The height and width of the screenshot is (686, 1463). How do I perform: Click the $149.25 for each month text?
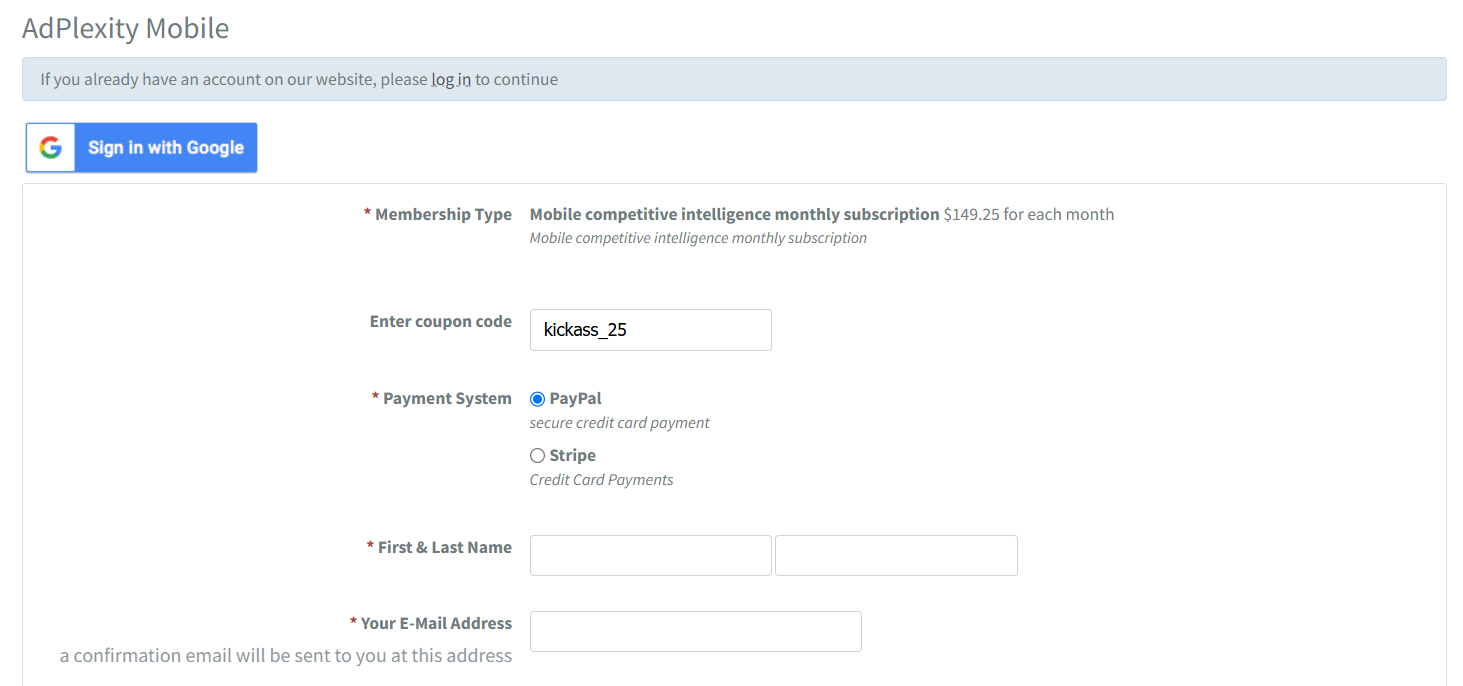coord(1029,214)
